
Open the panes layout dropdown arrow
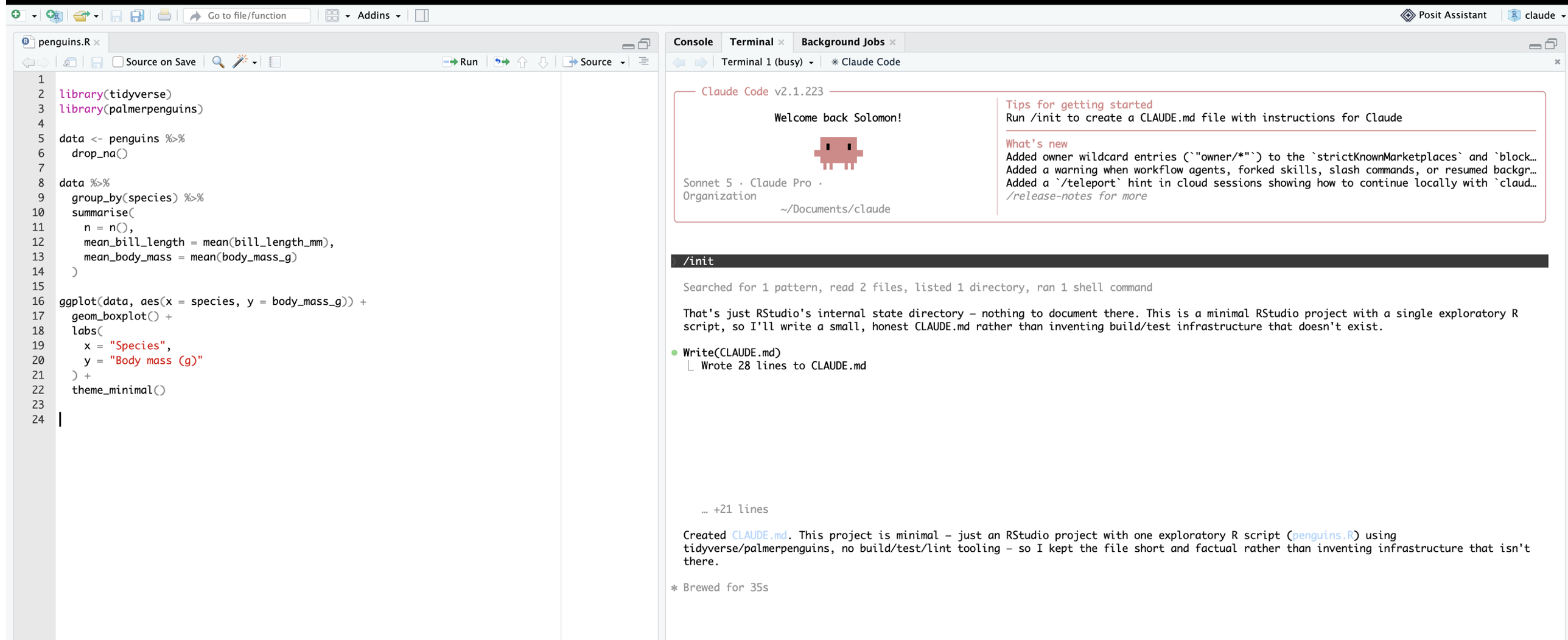click(348, 16)
